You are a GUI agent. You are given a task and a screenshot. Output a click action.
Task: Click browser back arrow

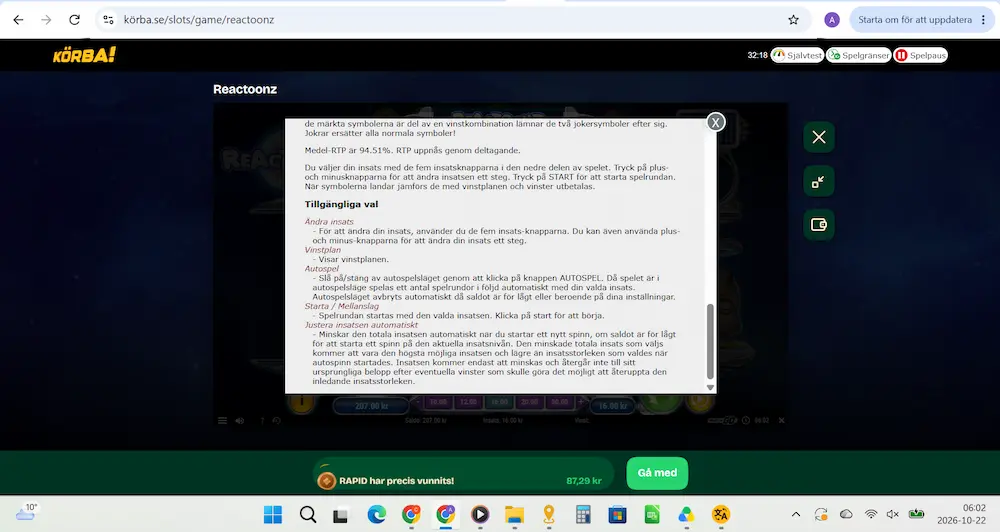click(18, 20)
